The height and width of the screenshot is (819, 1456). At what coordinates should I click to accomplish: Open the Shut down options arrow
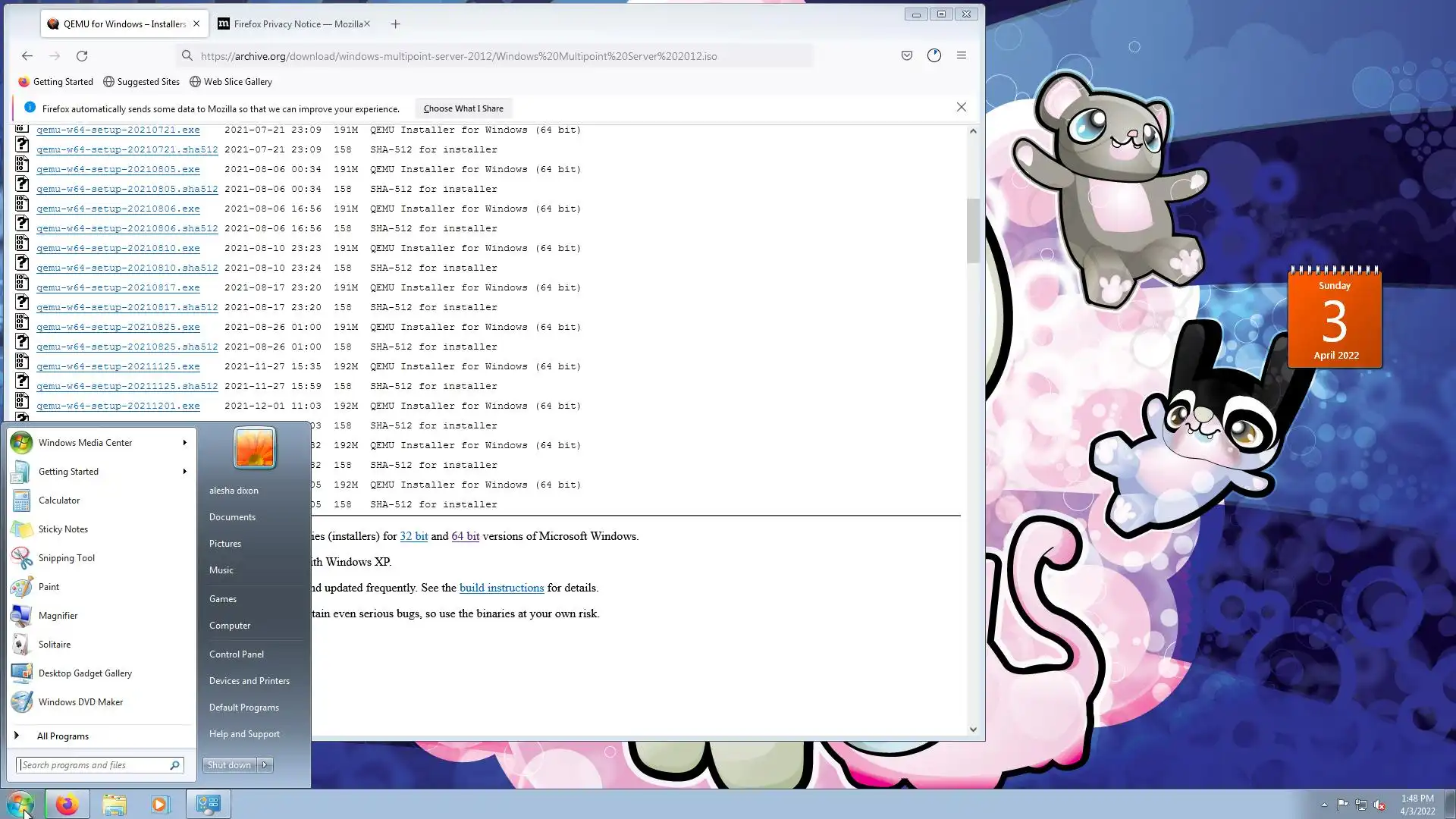(265, 765)
